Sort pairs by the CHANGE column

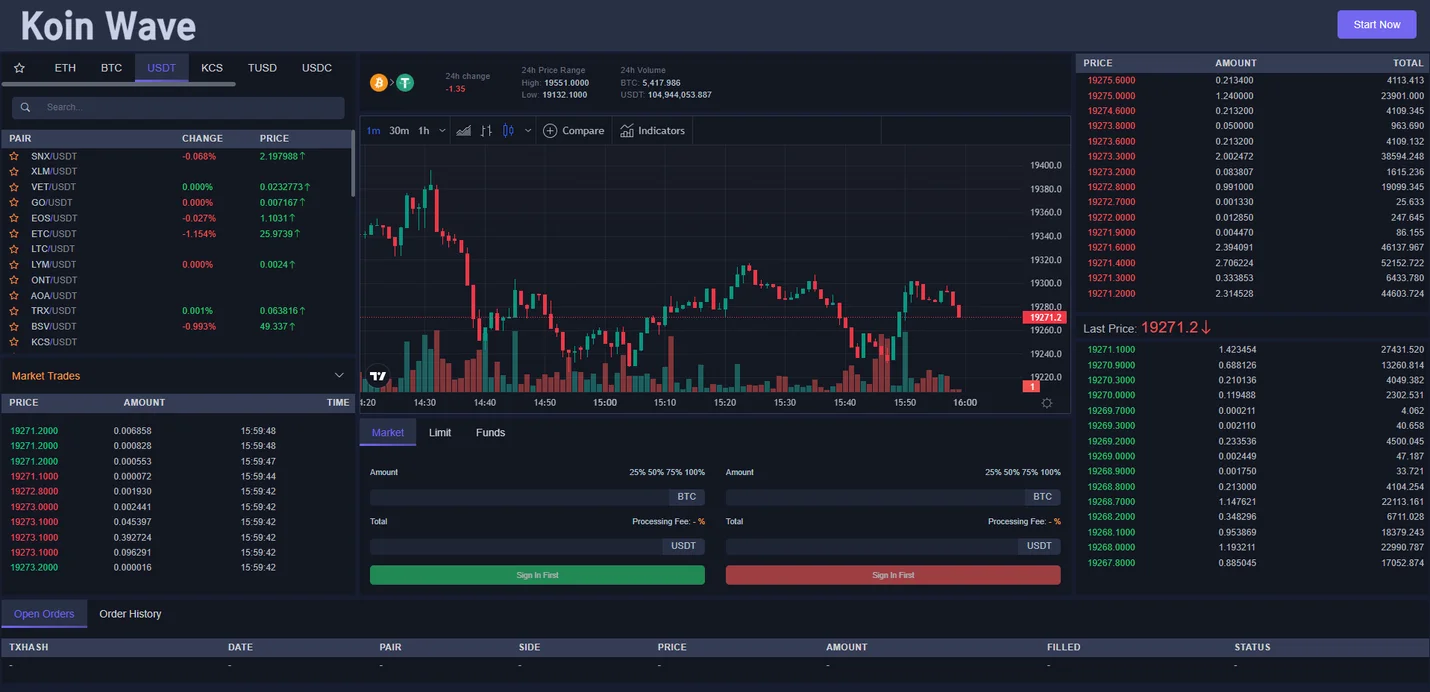[202, 139]
